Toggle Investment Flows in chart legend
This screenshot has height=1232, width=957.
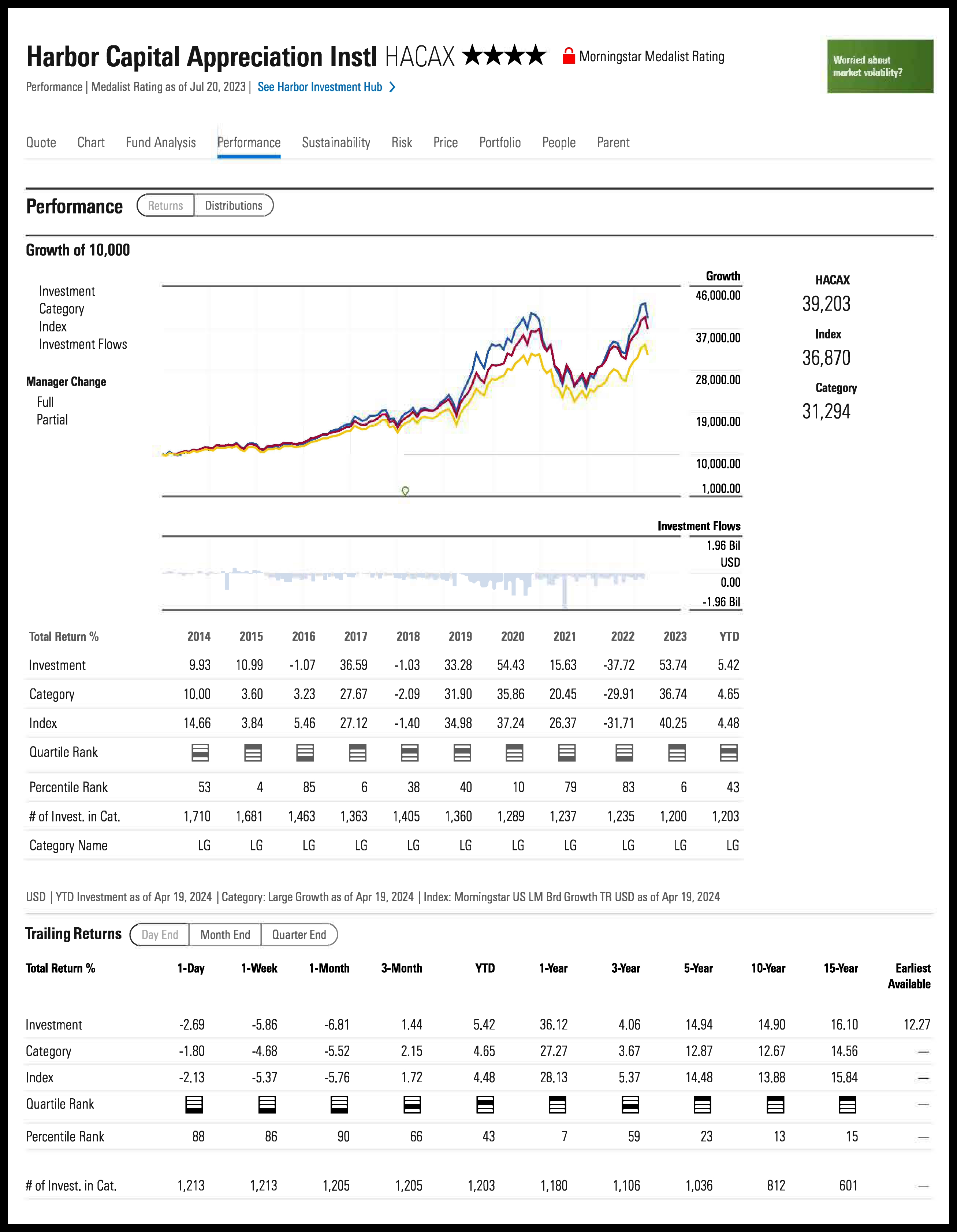coord(83,344)
